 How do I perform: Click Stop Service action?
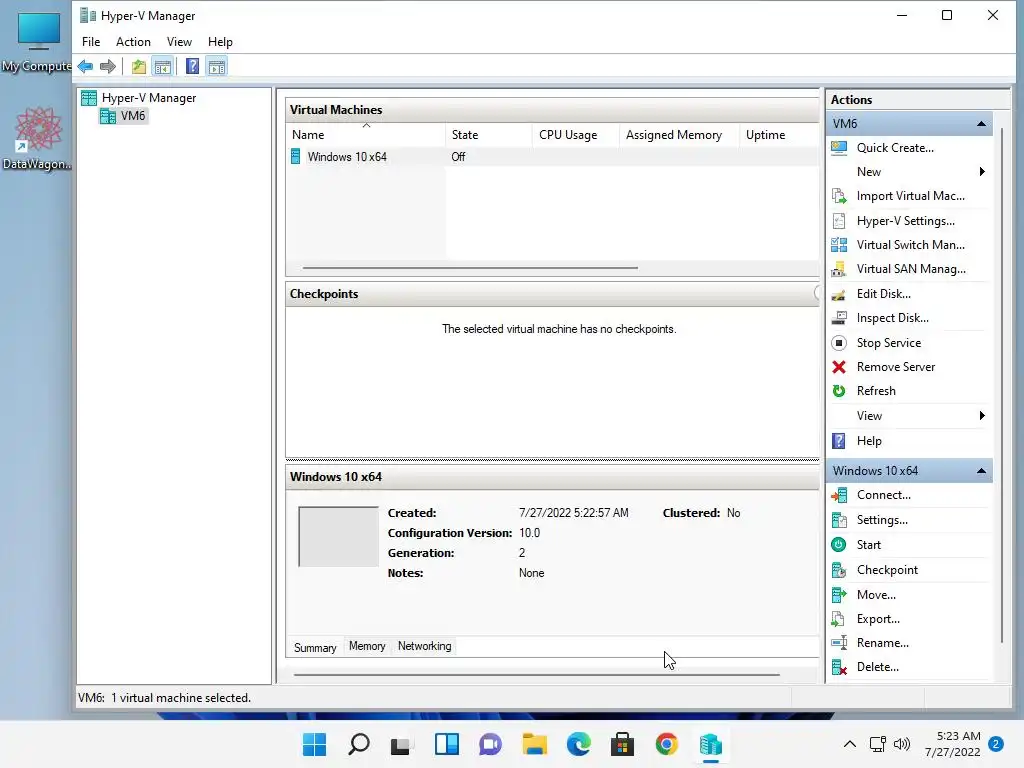coord(888,343)
